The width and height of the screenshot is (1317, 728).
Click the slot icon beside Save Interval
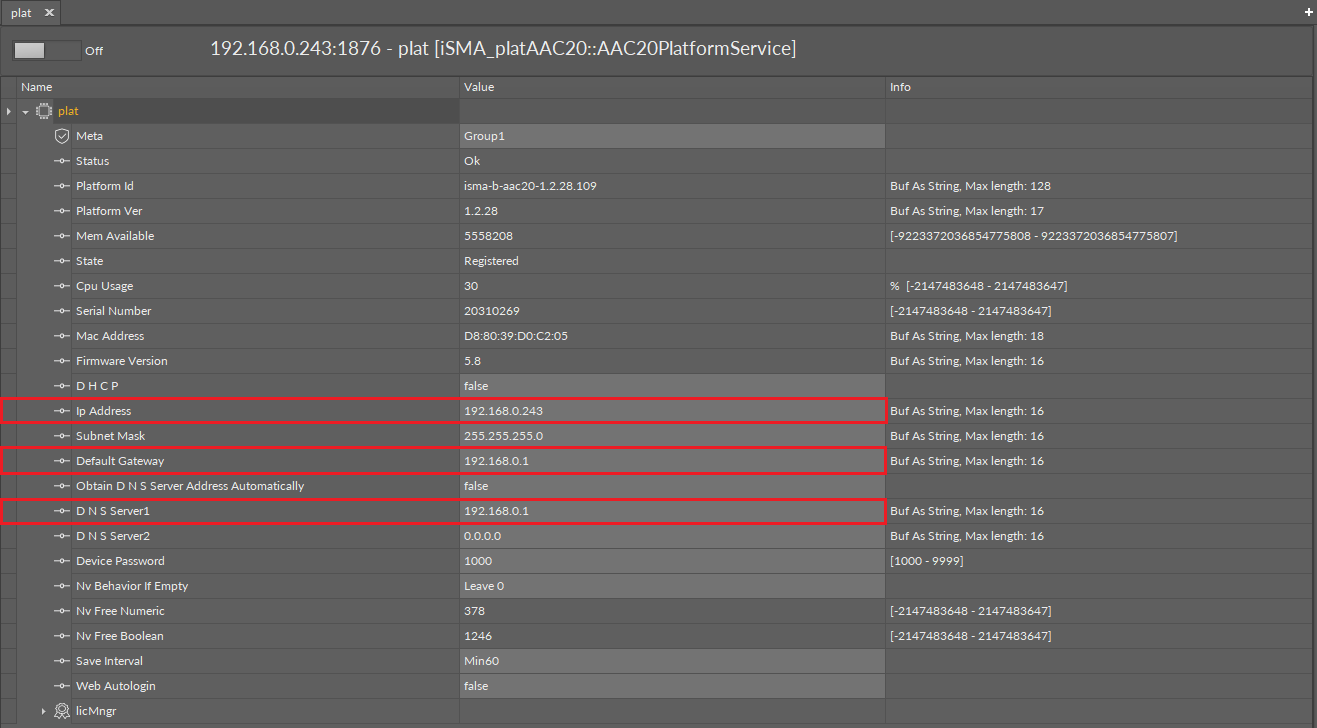62,661
